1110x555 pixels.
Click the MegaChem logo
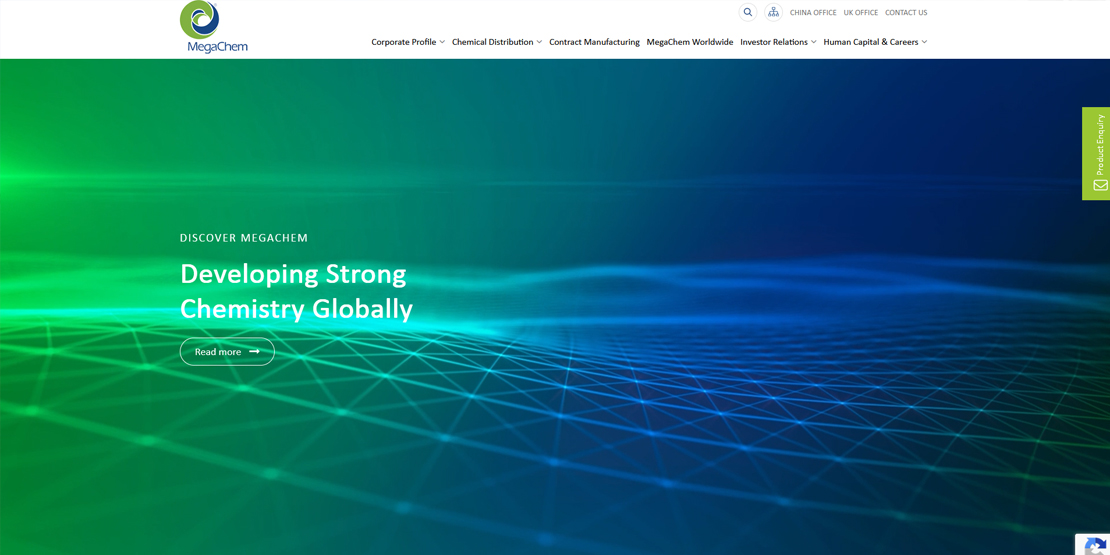click(213, 27)
